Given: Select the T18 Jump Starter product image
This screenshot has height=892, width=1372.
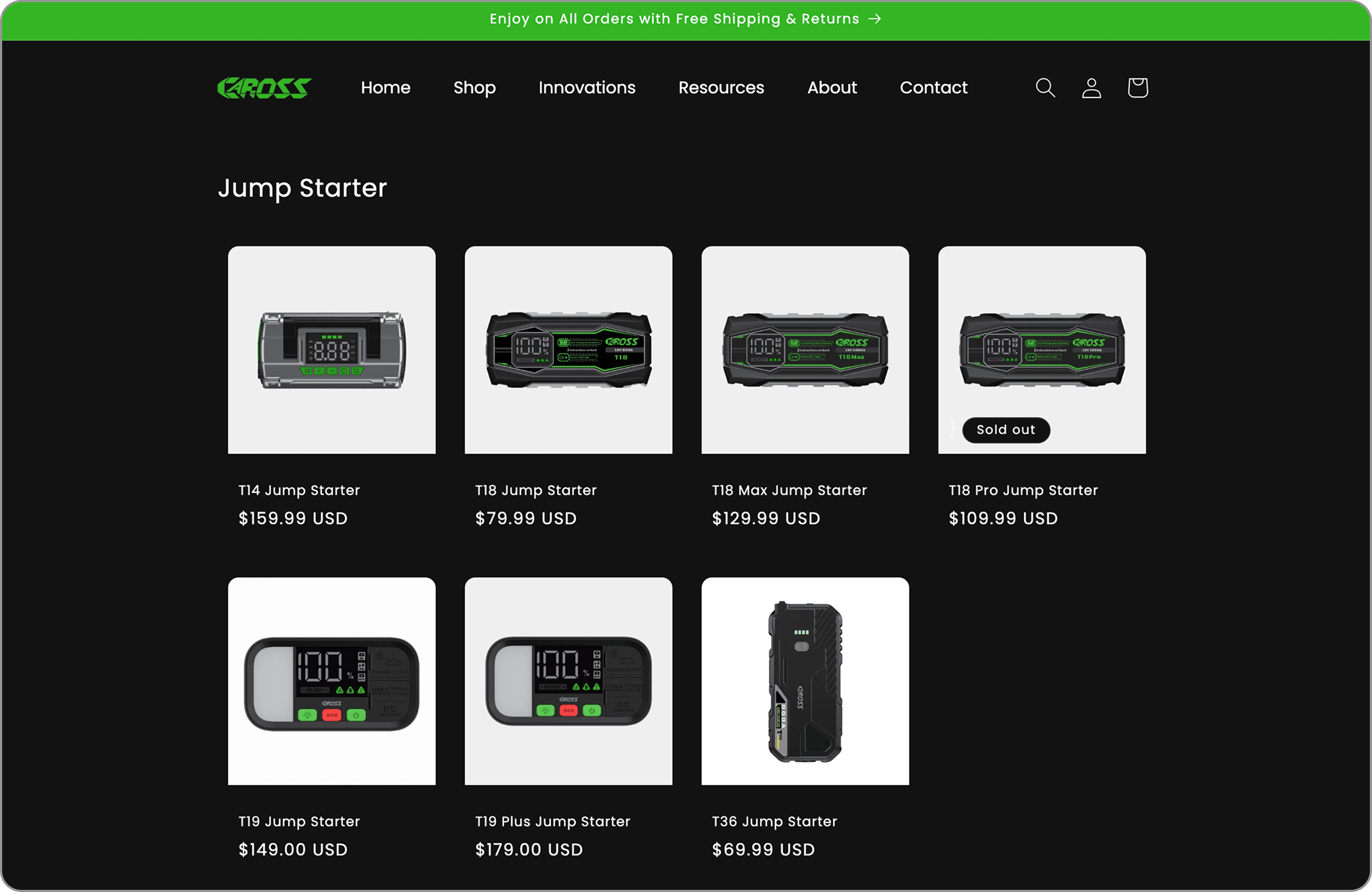Looking at the screenshot, I should click(569, 350).
